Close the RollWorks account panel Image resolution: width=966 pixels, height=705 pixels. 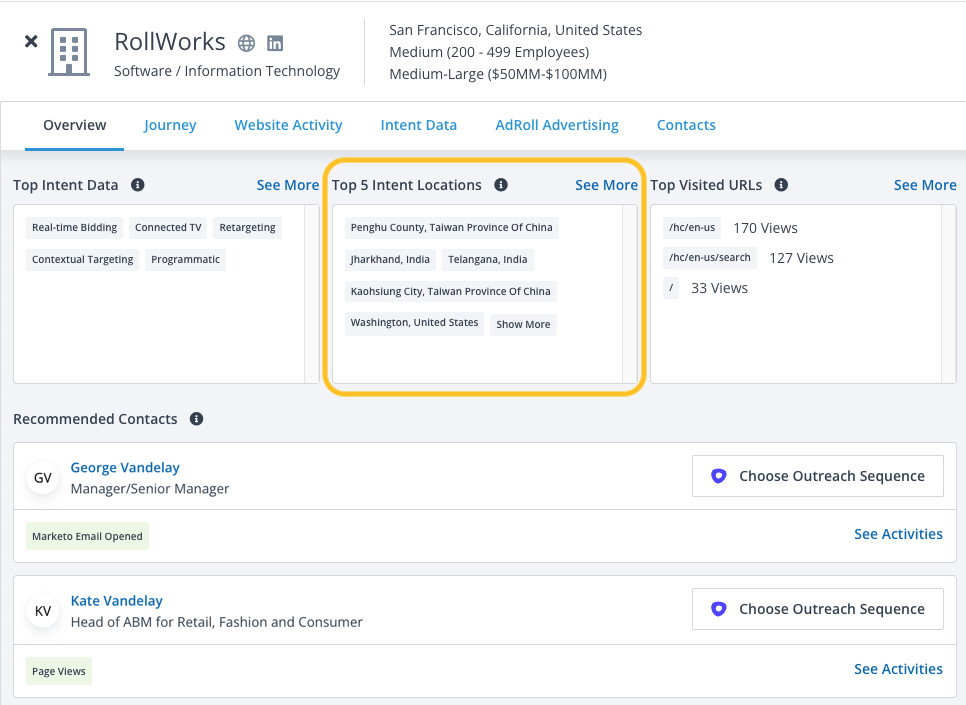click(x=31, y=42)
